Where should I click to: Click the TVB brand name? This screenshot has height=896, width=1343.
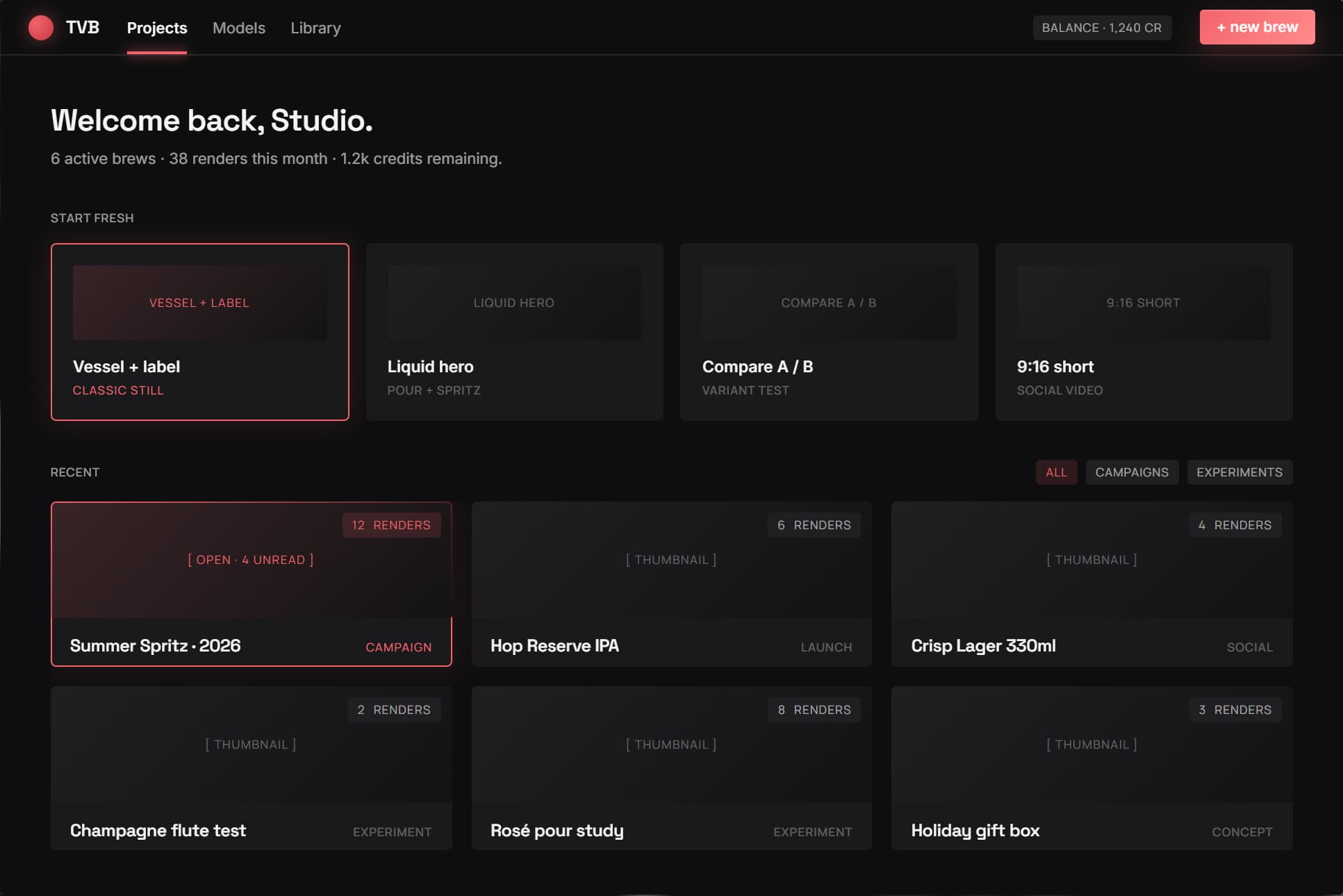click(83, 28)
